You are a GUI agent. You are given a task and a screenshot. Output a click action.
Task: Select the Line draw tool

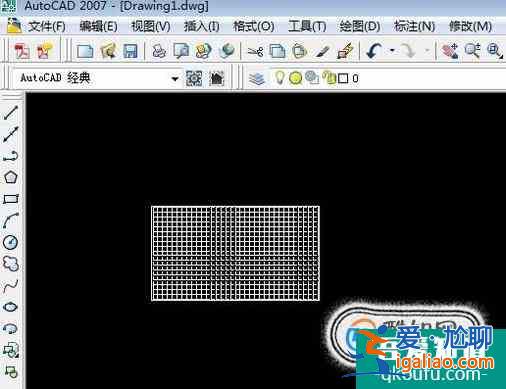tap(11, 113)
